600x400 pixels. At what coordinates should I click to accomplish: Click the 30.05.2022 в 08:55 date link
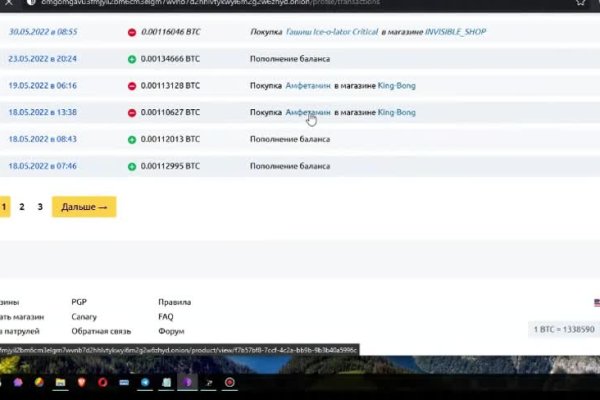pyautogui.click(x=43, y=32)
